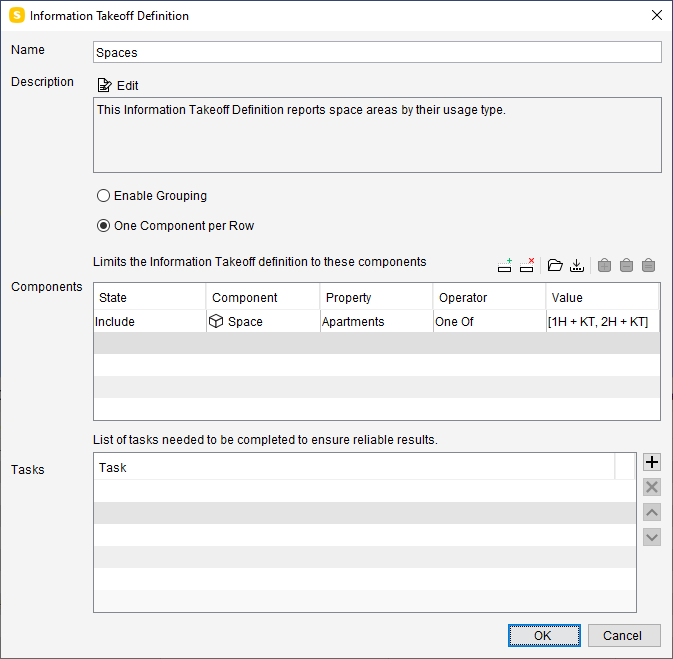The height and width of the screenshot is (659, 673).
Task: Close the Information Takeoff Definition dialog
Action: (656, 15)
